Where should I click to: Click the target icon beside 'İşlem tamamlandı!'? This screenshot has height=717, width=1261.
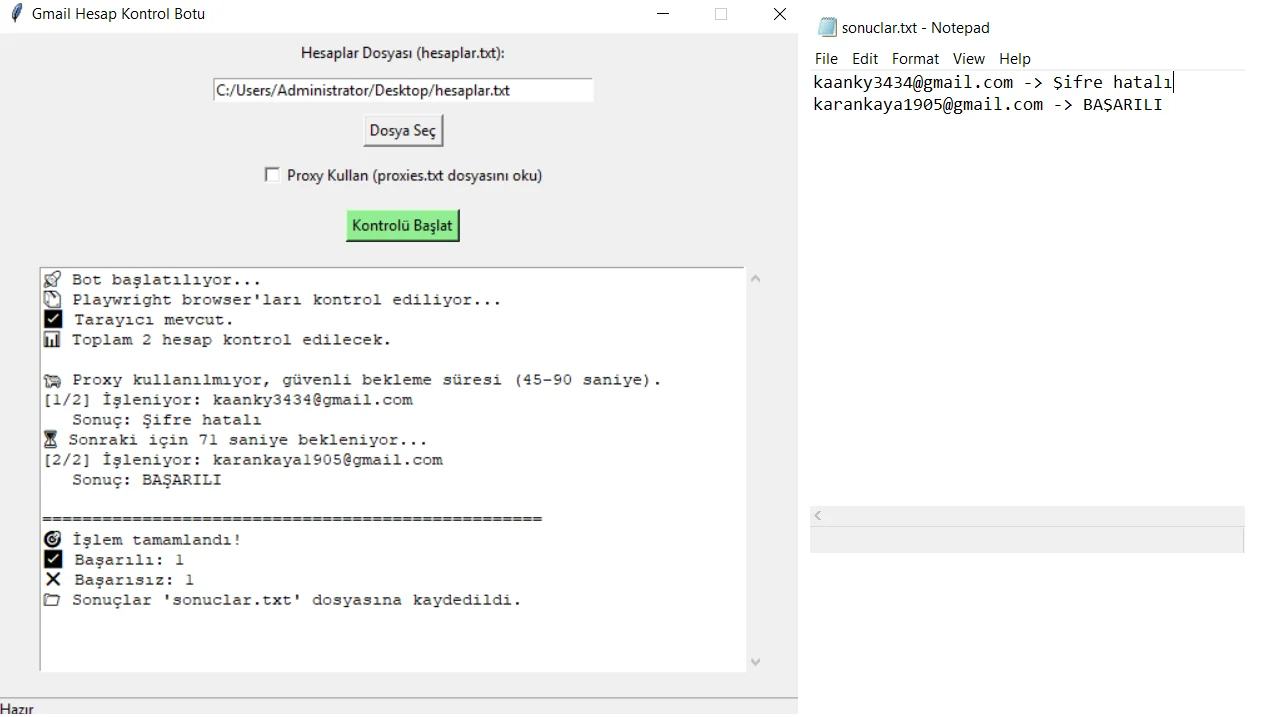click(x=53, y=539)
